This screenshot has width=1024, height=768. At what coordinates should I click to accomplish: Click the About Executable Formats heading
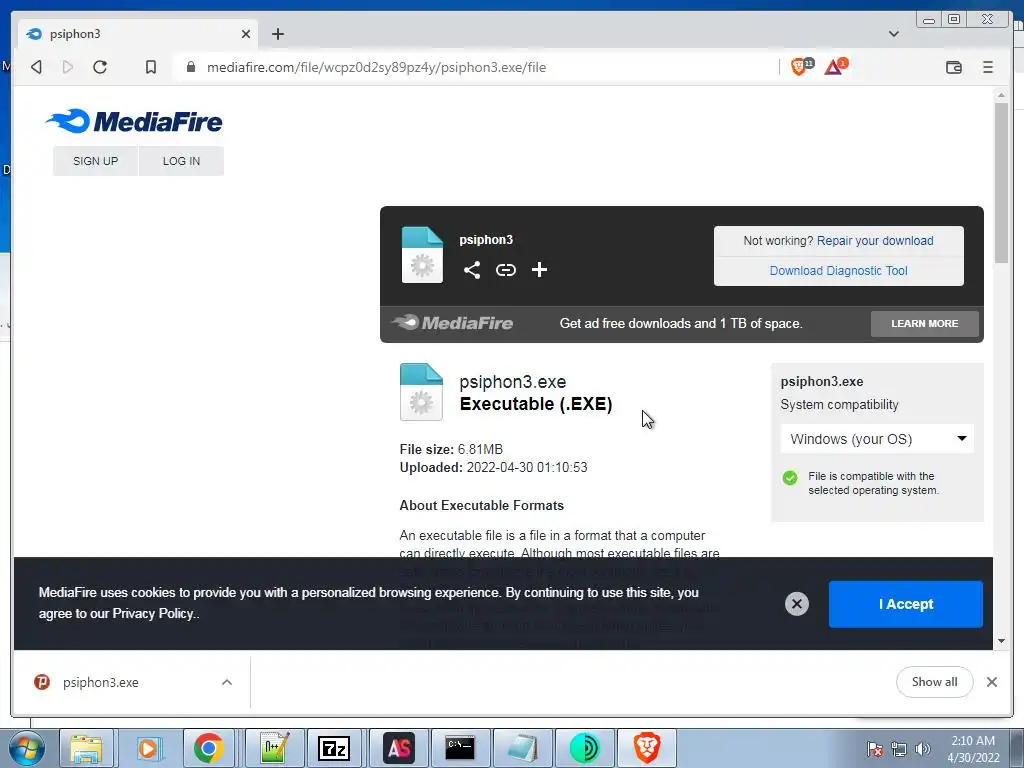coord(481,505)
